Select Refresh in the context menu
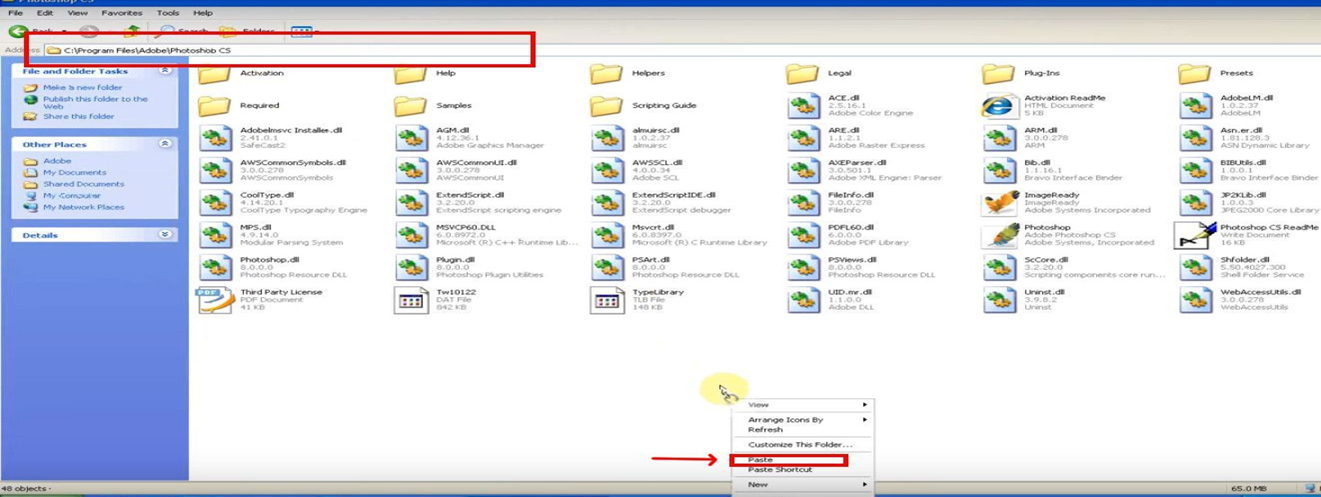The height and width of the screenshot is (497, 1321). click(765, 429)
